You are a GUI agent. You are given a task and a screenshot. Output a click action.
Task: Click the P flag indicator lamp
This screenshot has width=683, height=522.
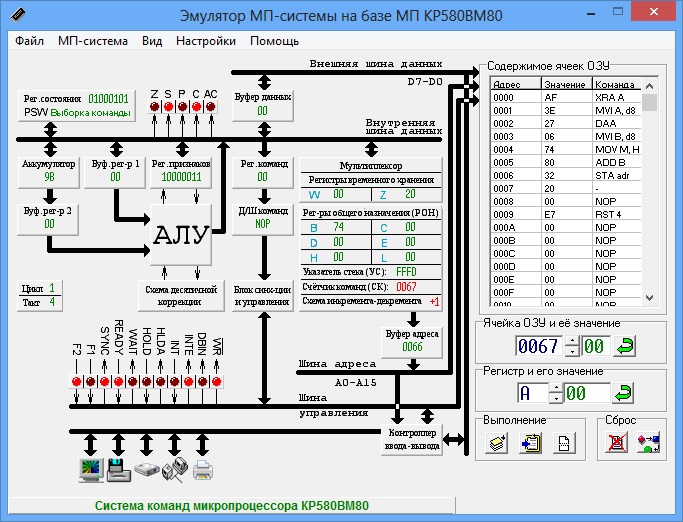tap(182, 106)
